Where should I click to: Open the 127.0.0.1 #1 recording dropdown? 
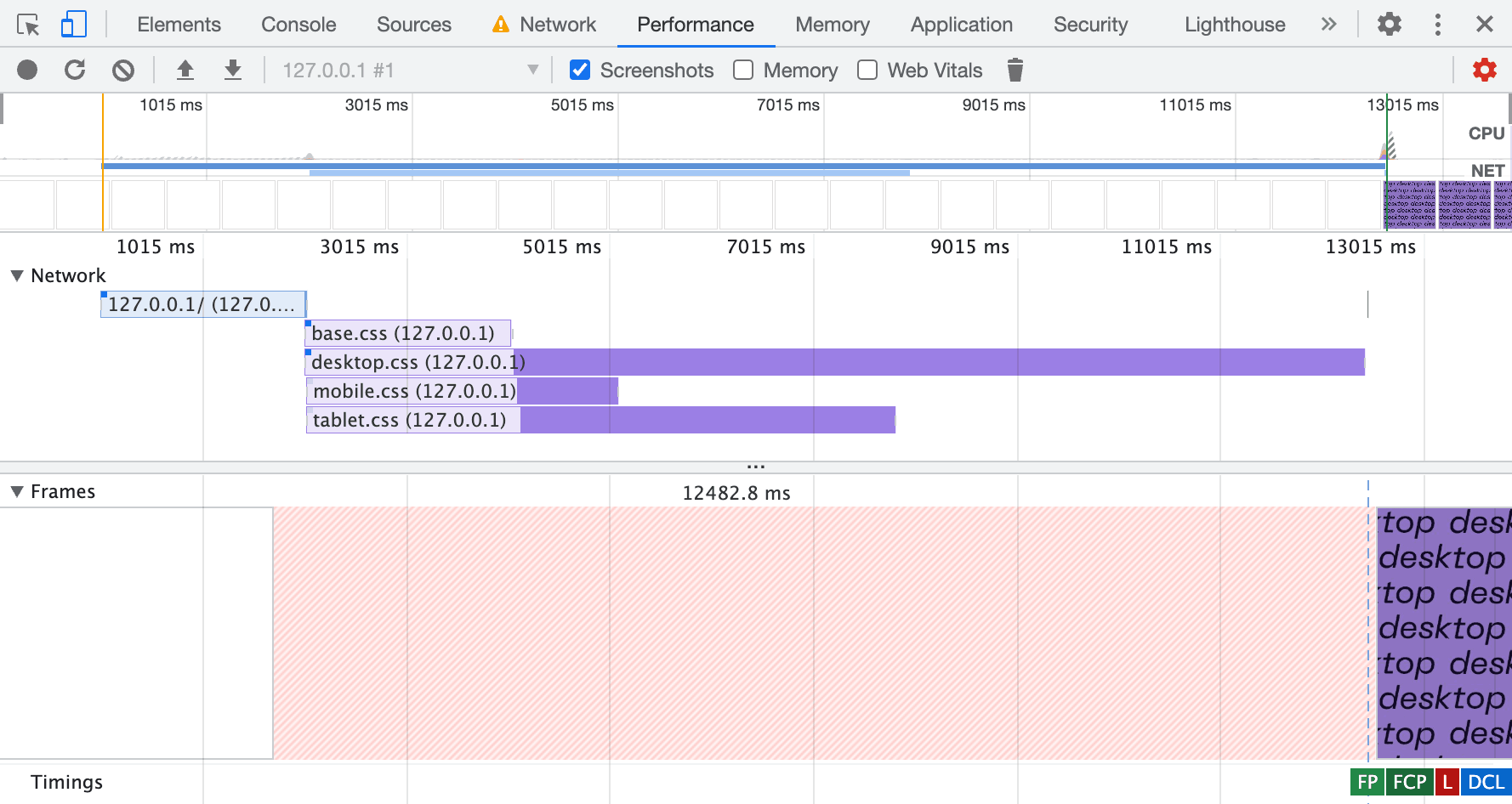coord(411,70)
